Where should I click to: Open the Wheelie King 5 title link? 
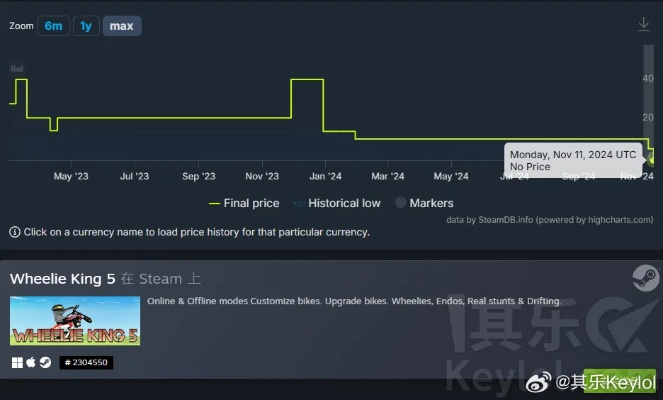63,279
